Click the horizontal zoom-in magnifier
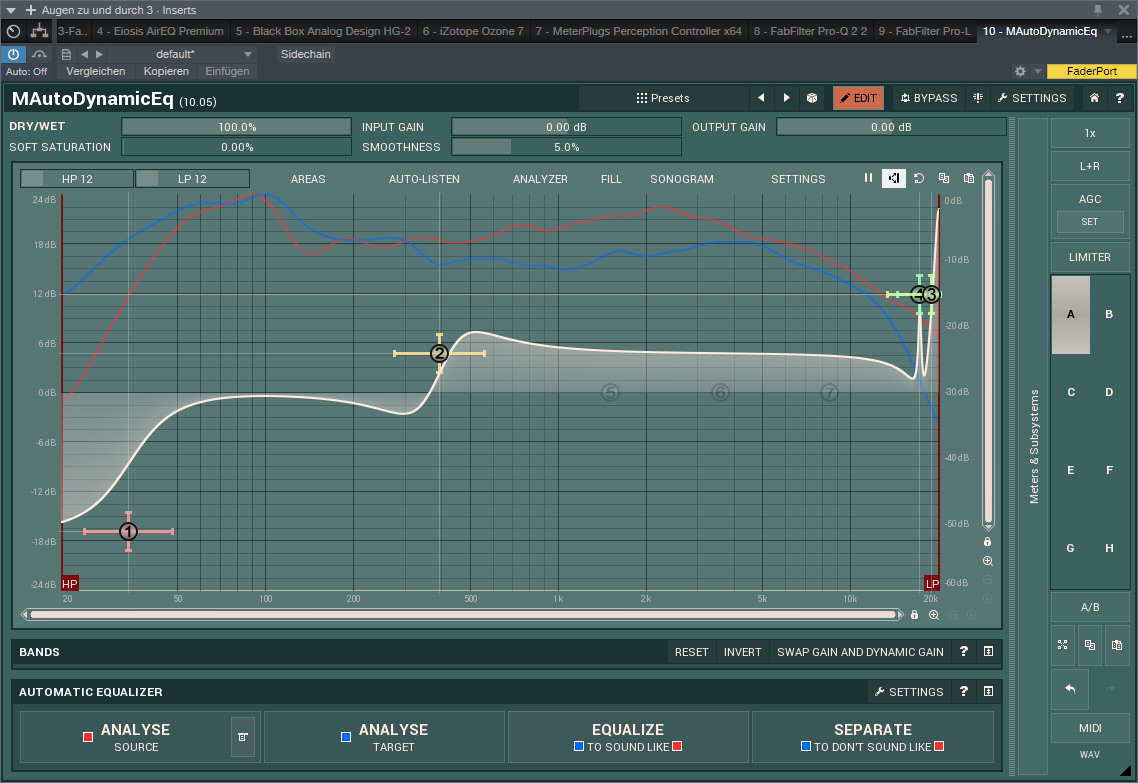The width and height of the screenshot is (1138, 783). click(934, 615)
